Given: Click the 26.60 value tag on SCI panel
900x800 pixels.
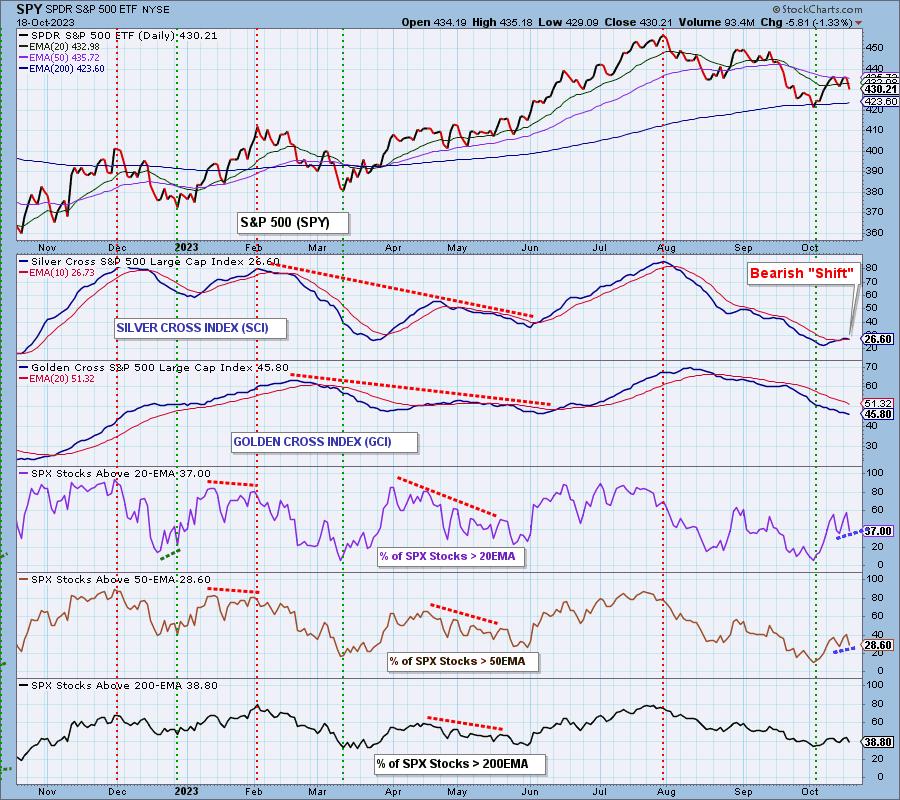Looking at the screenshot, I should click(x=878, y=339).
